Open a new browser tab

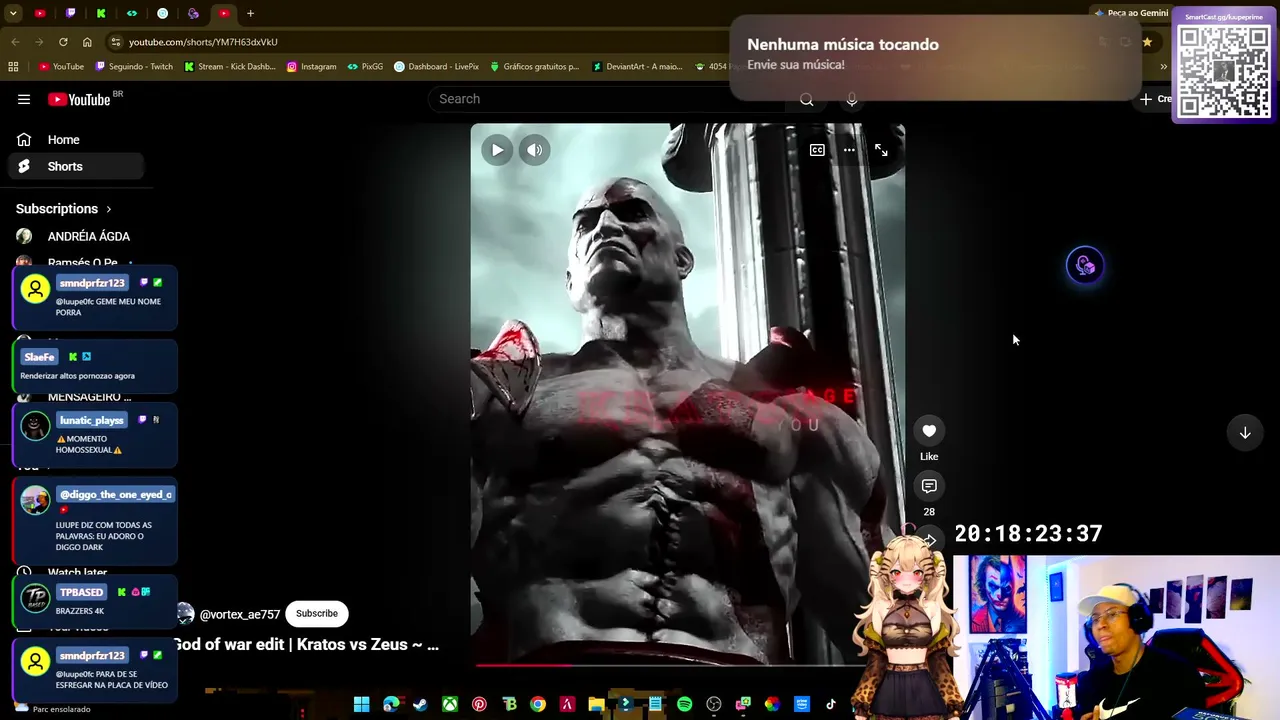pos(251,13)
